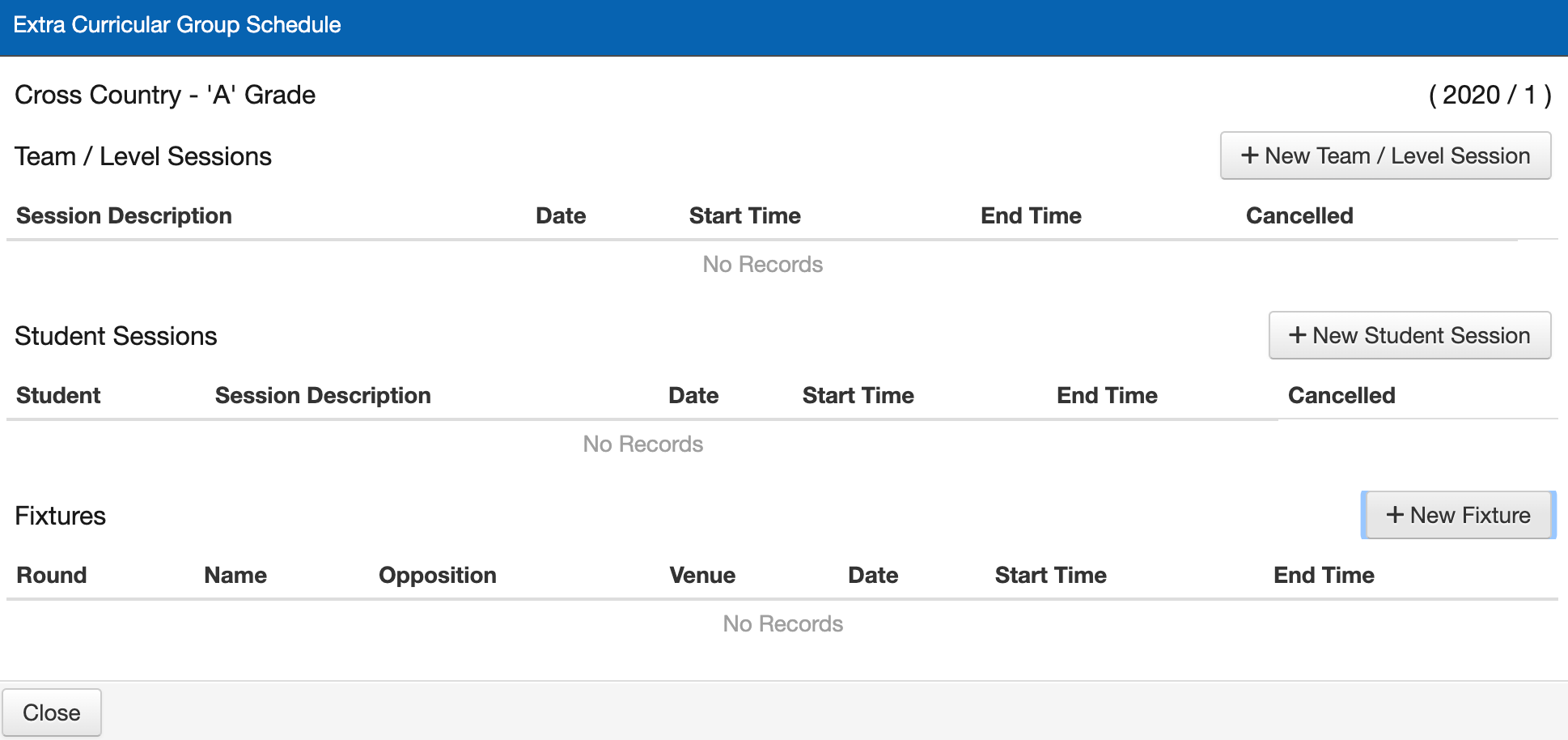Click the Date header in Fixtures table
The width and height of the screenshot is (1568, 740).
click(x=873, y=575)
